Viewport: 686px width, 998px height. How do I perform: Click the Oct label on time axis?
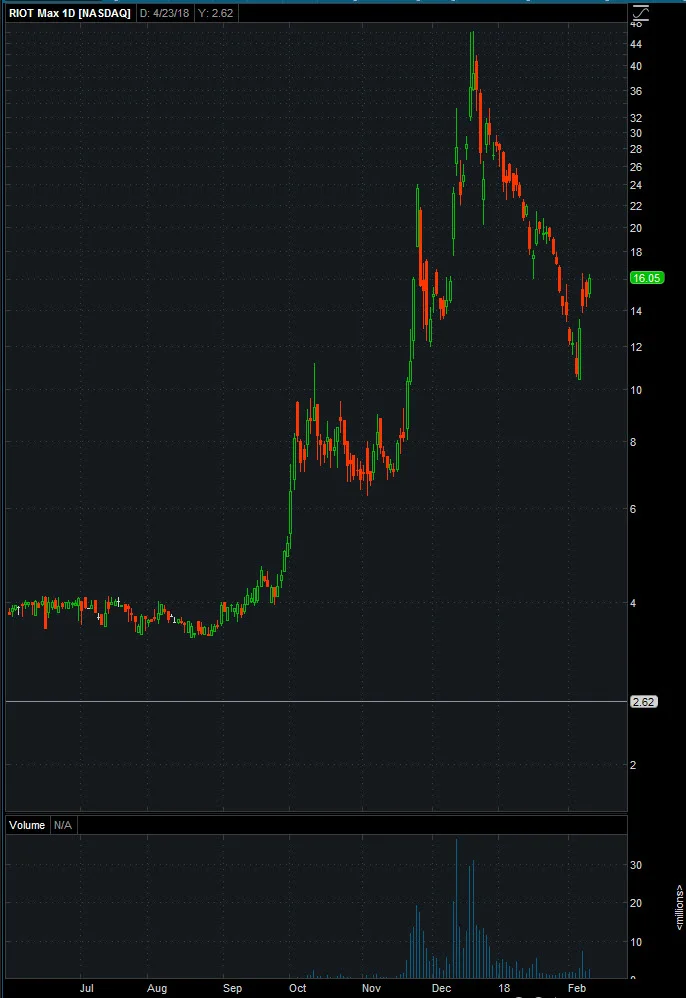pos(298,988)
